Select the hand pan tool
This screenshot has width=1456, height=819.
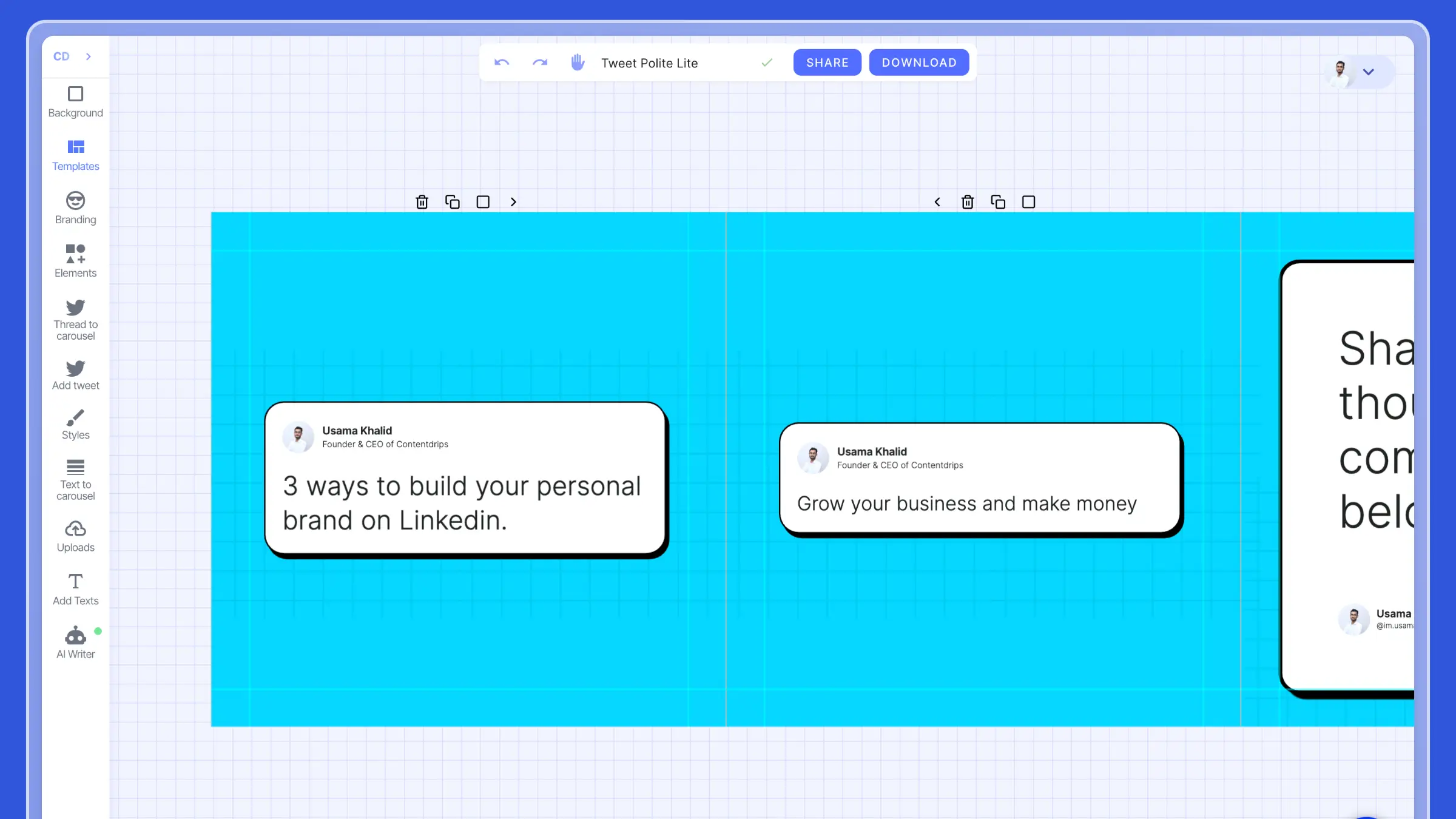coord(578,62)
